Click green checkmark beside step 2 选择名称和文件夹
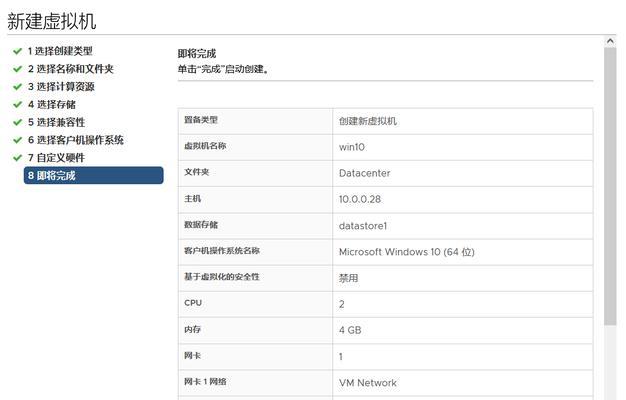The height and width of the screenshot is (400, 626). point(17,69)
